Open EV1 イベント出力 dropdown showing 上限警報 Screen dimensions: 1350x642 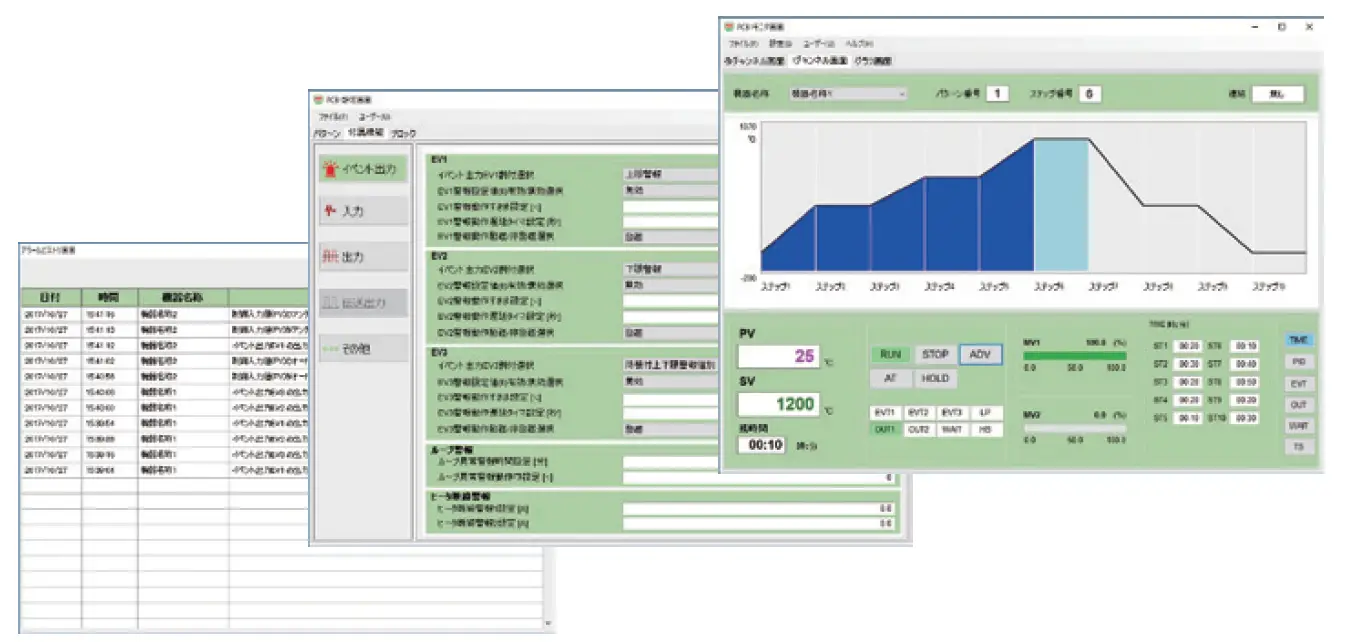[670, 174]
